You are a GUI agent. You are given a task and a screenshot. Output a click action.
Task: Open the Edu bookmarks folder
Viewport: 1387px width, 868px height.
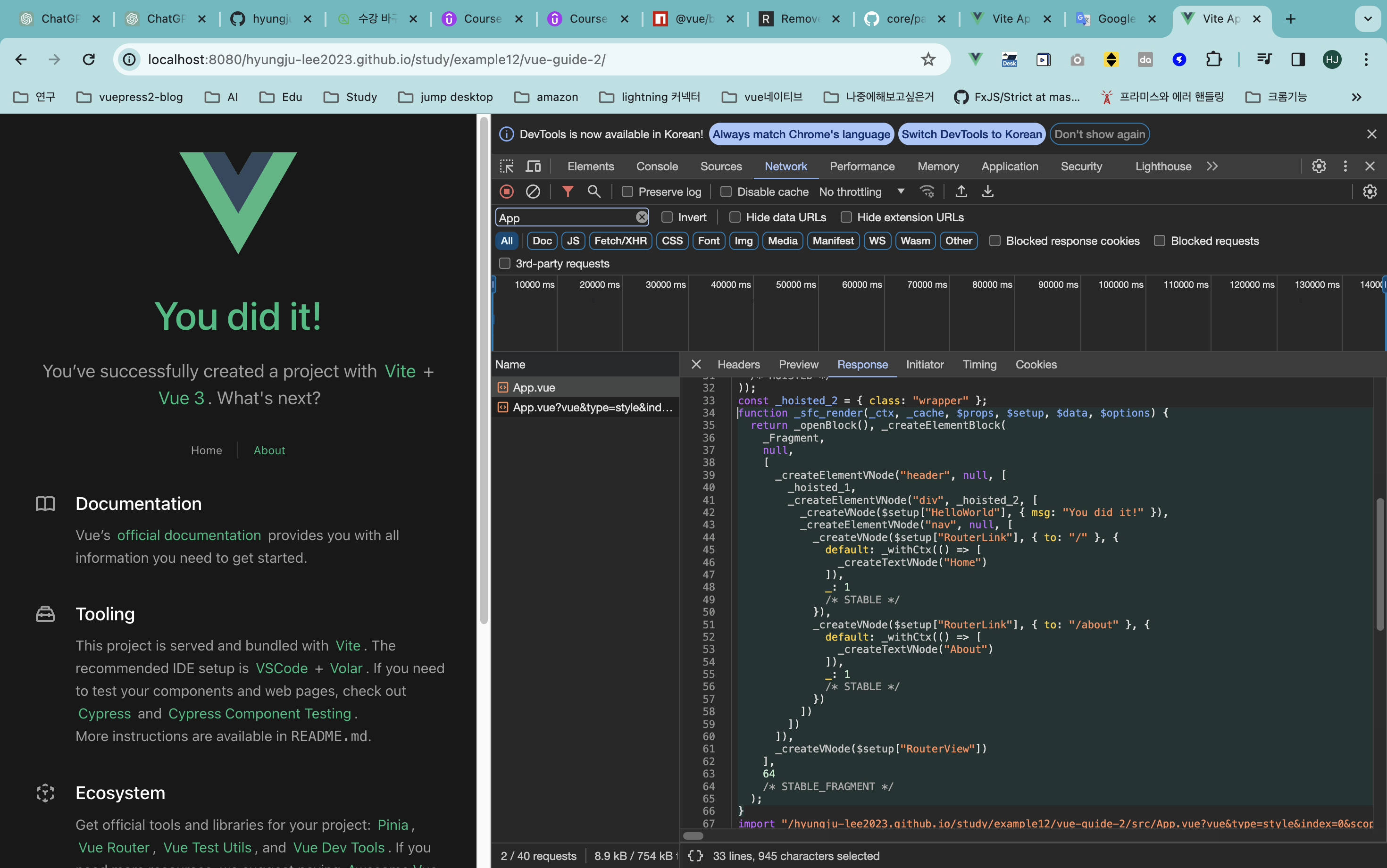[x=281, y=97]
